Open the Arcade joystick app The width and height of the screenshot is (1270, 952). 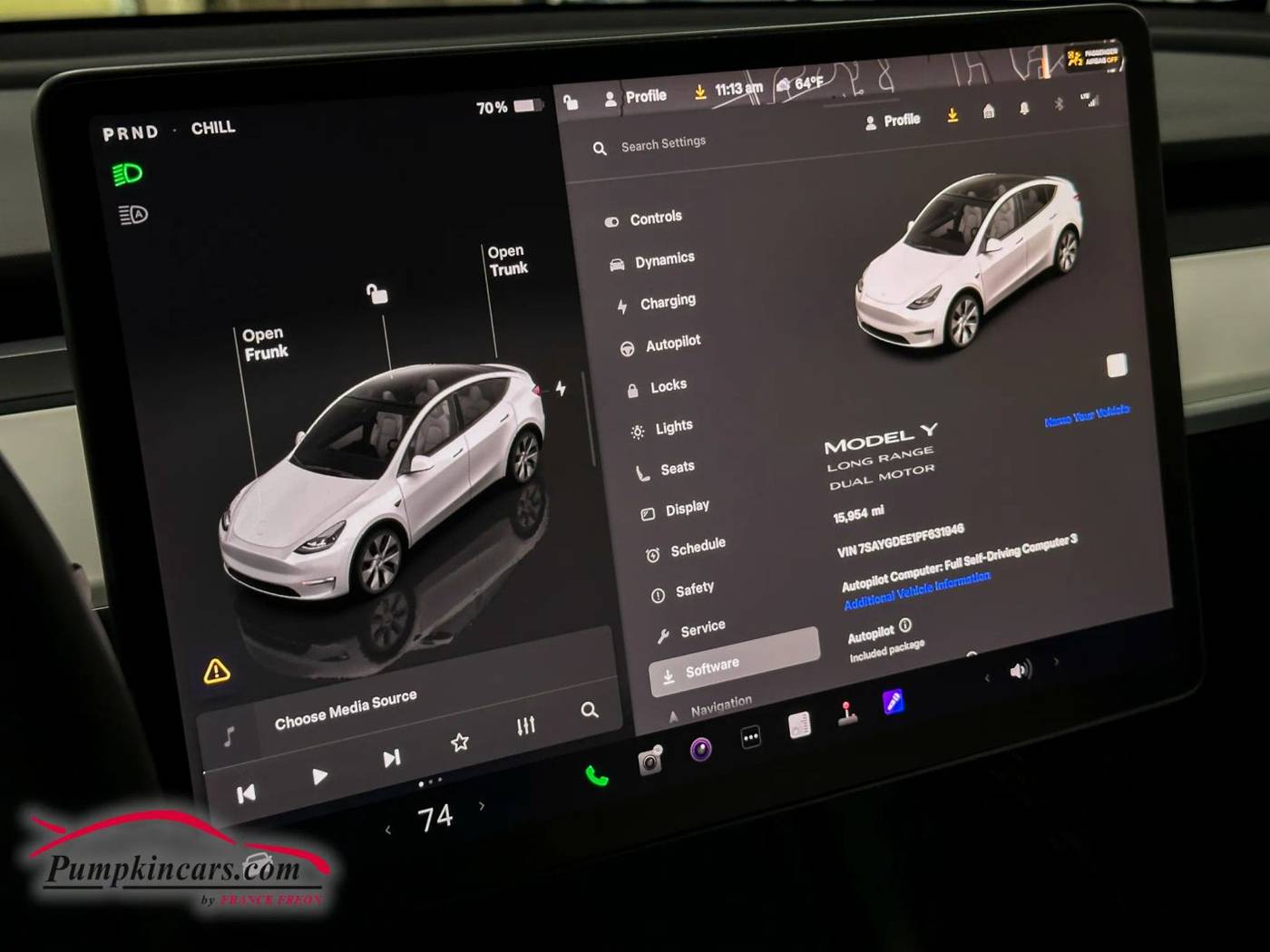coord(847,714)
